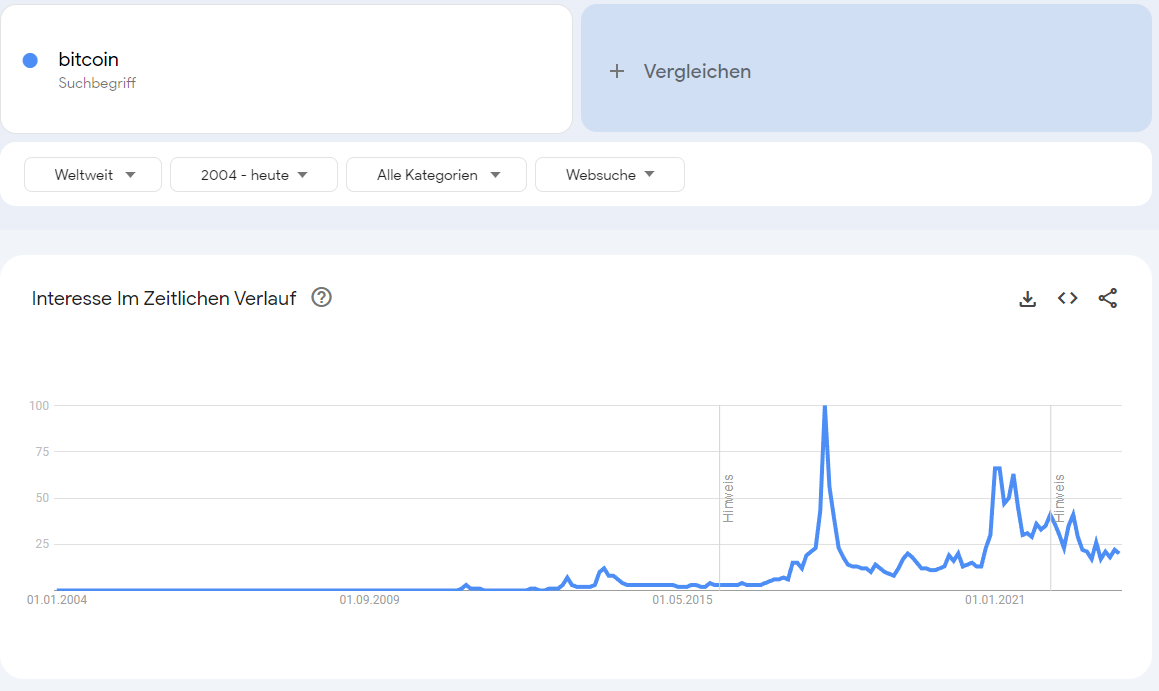1159x691 pixels.
Task: Click the 01.05.2015 axis date label
Action: pos(684,600)
